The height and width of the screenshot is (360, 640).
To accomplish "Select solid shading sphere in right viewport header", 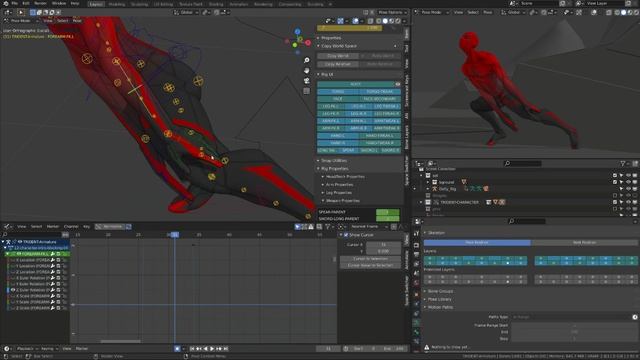I will 623,13.
